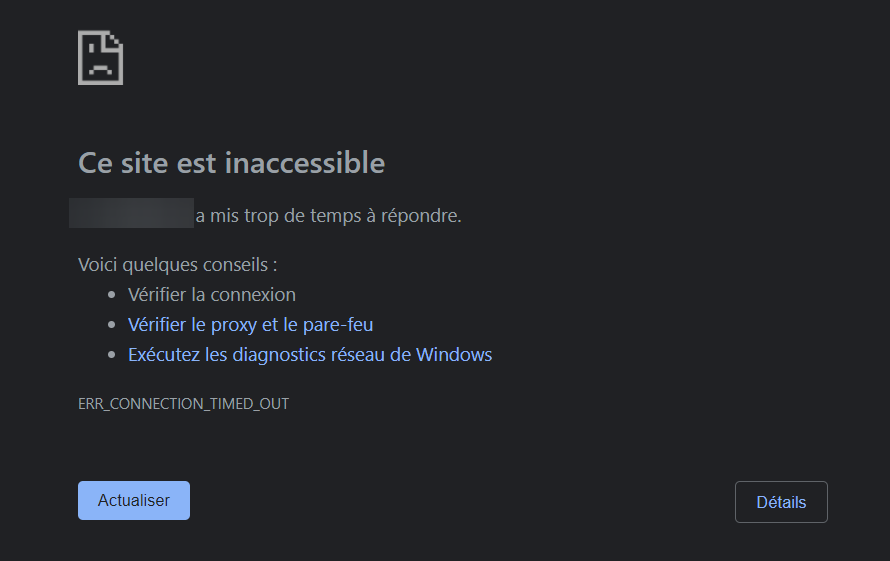Click the sad page error icon
Viewport: 890px width, 561px height.
click(x=100, y=58)
